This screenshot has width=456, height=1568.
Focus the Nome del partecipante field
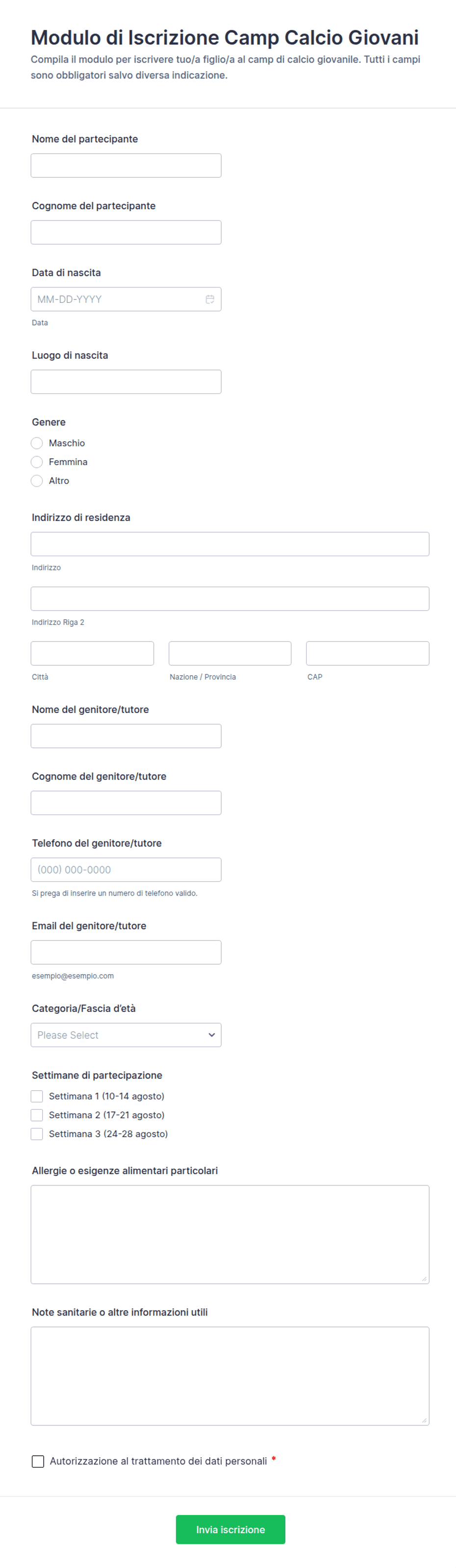[x=126, y=166]
